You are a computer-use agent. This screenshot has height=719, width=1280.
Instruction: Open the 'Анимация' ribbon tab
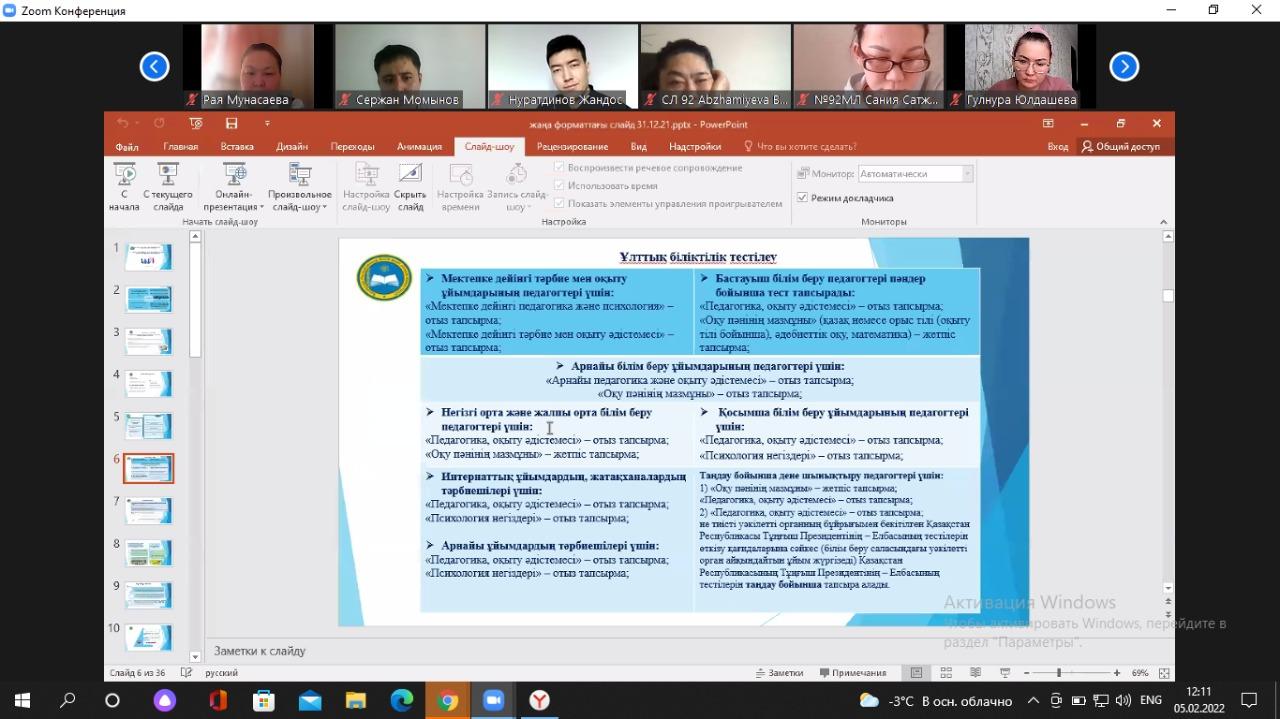coord(419,147)
